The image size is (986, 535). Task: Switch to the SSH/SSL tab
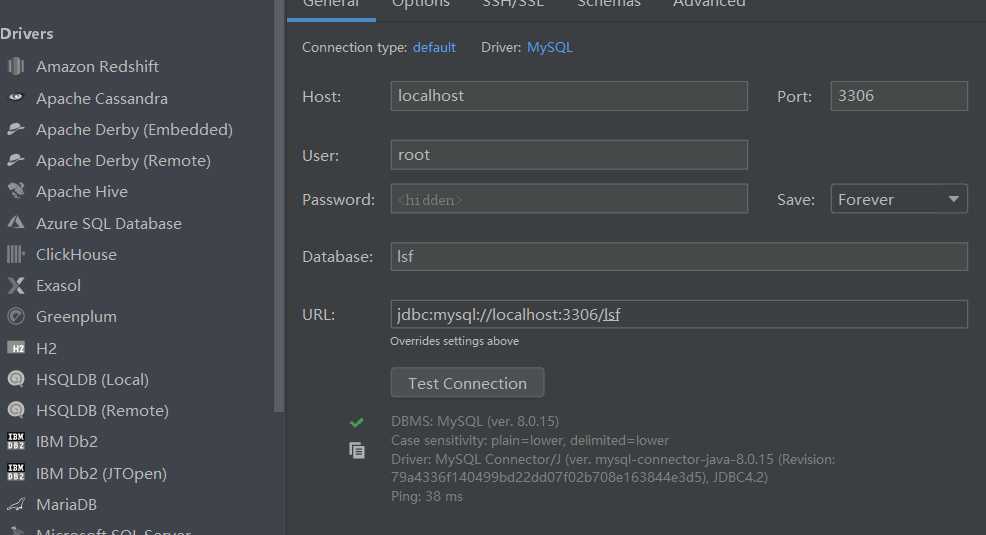(x=513, y=5)
